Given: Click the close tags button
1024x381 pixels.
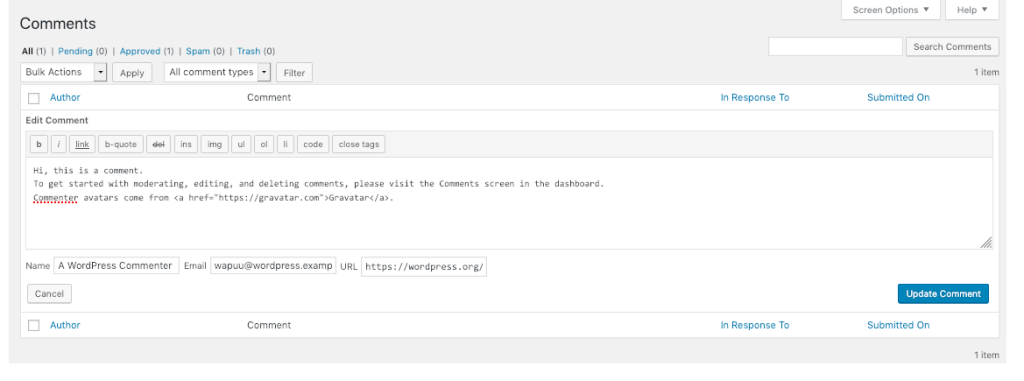Looking at the screenshot, I should tap(359, 144).
